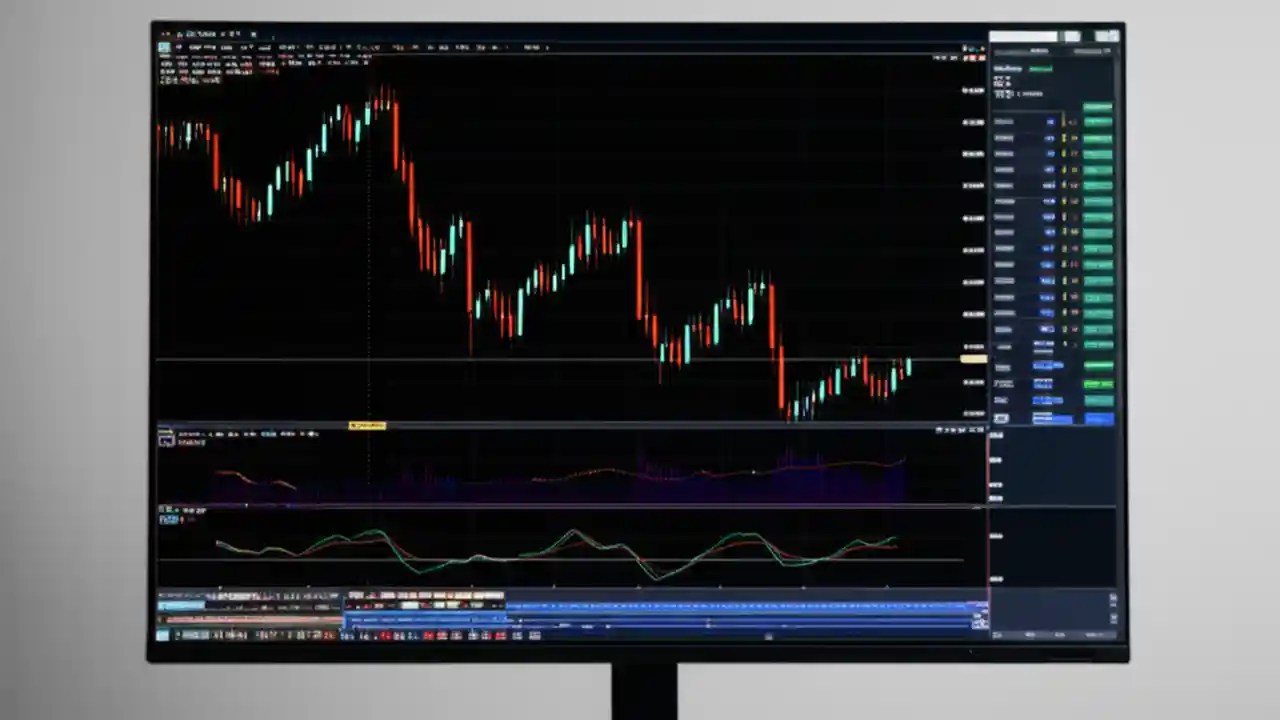
Task: Select the crosshair cursor tool
Action: point(166,47)
